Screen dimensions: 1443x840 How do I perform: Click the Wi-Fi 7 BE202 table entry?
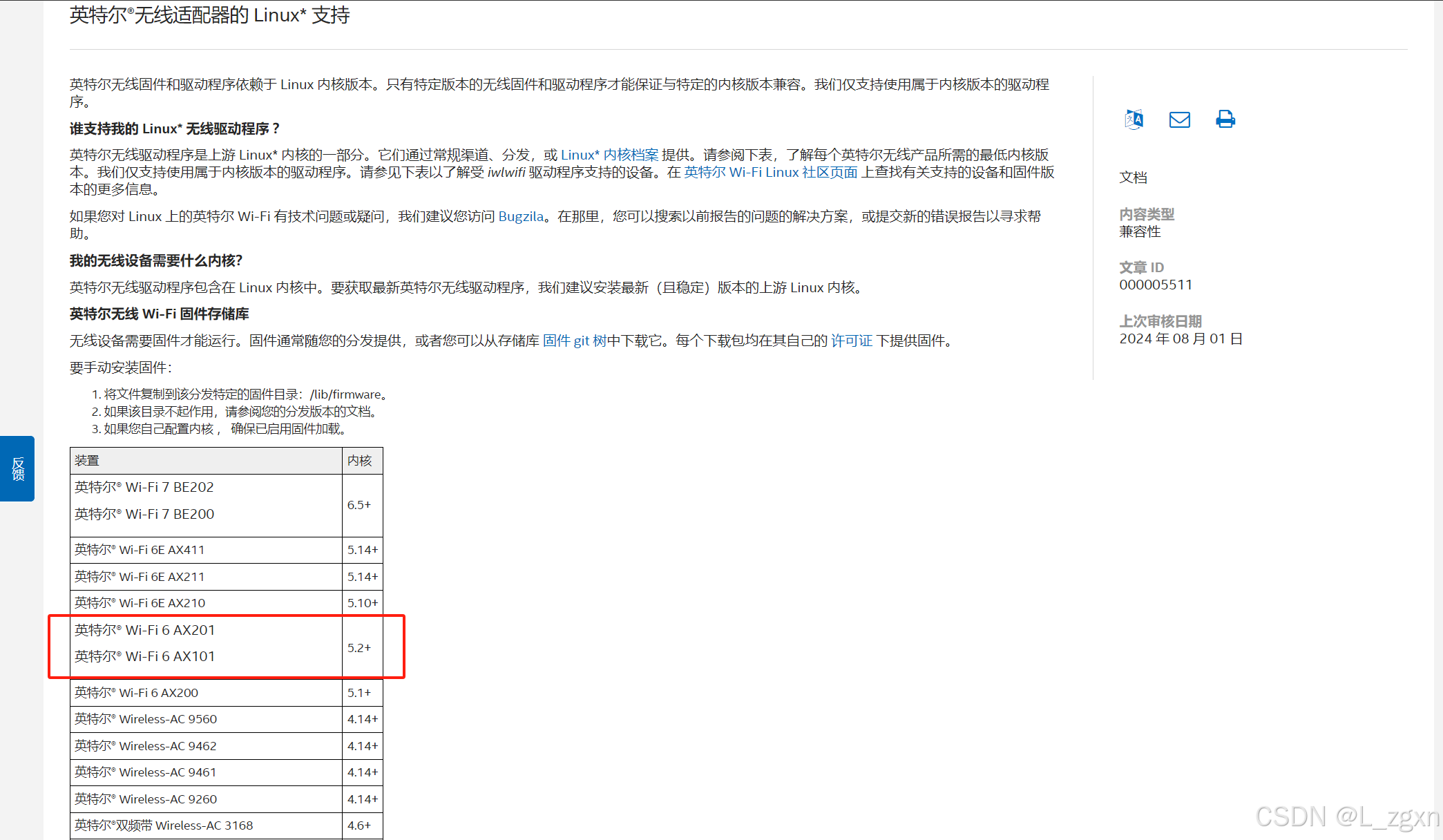click(144, 487)
